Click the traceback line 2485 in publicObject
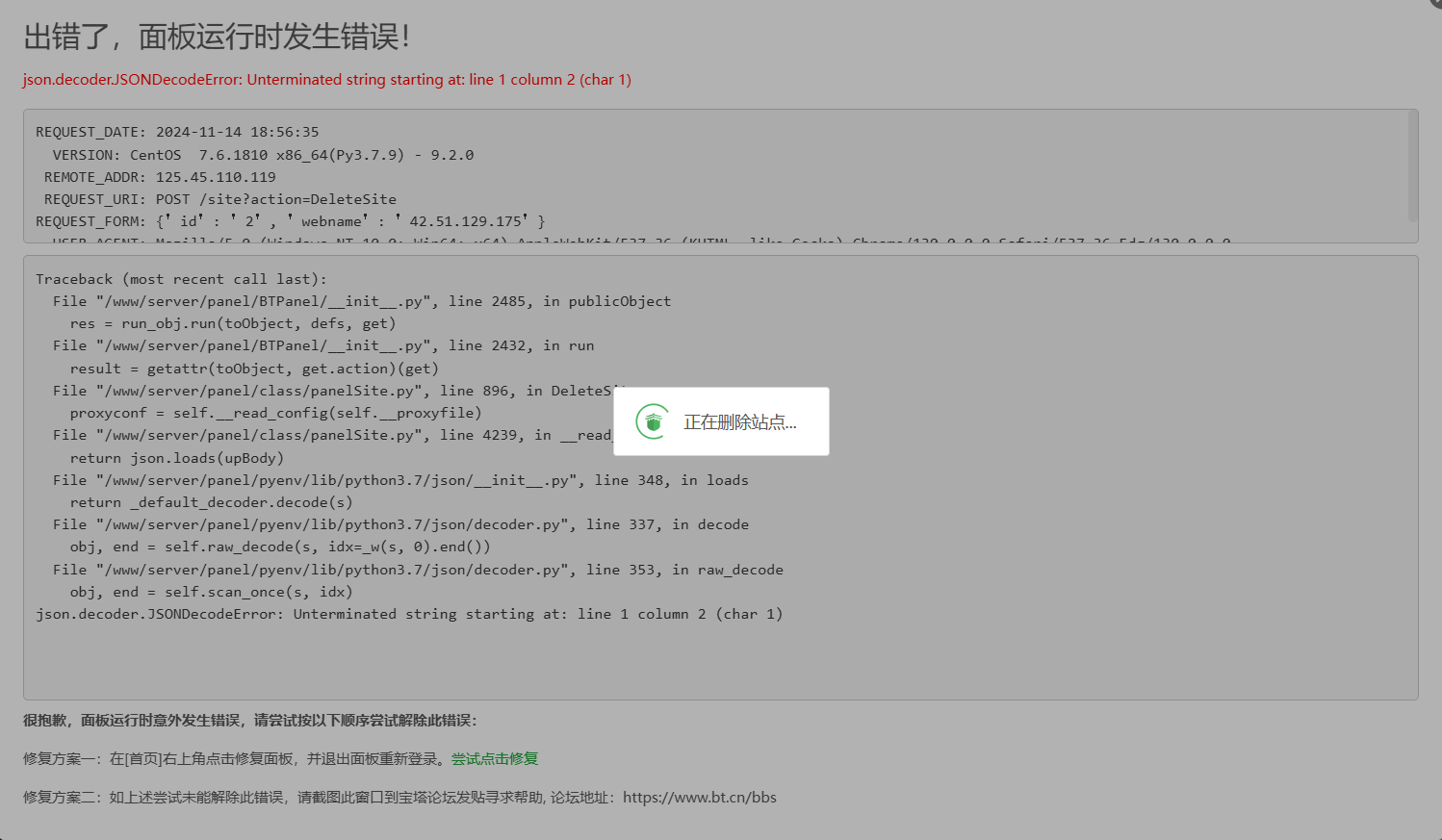 tap(362, 301)
